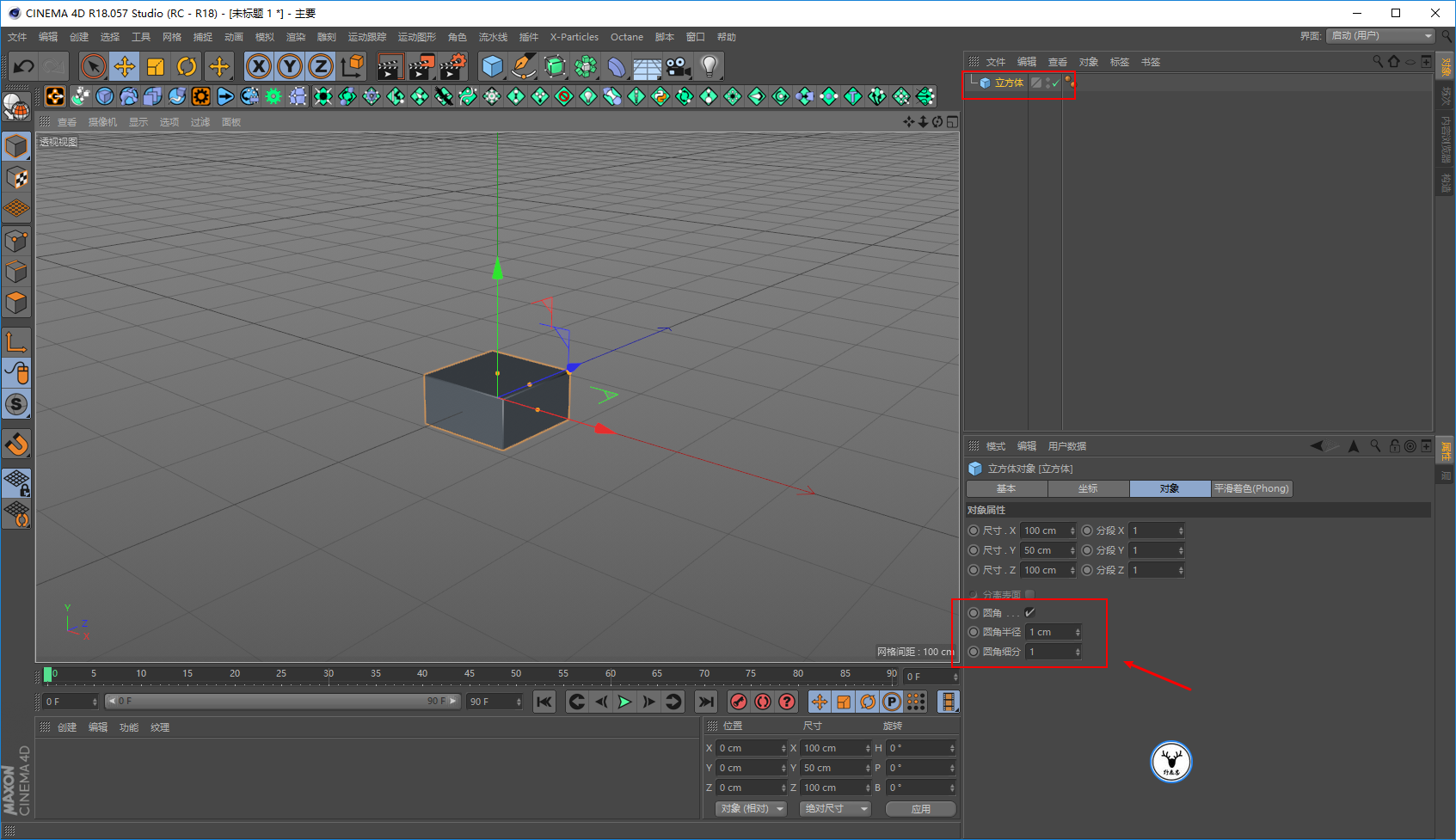Viewport: 1456px width, 840px height.
Task: Open the 文件 menu in the main menu bar
Action: pyautogui.click(x=17, y=37)
